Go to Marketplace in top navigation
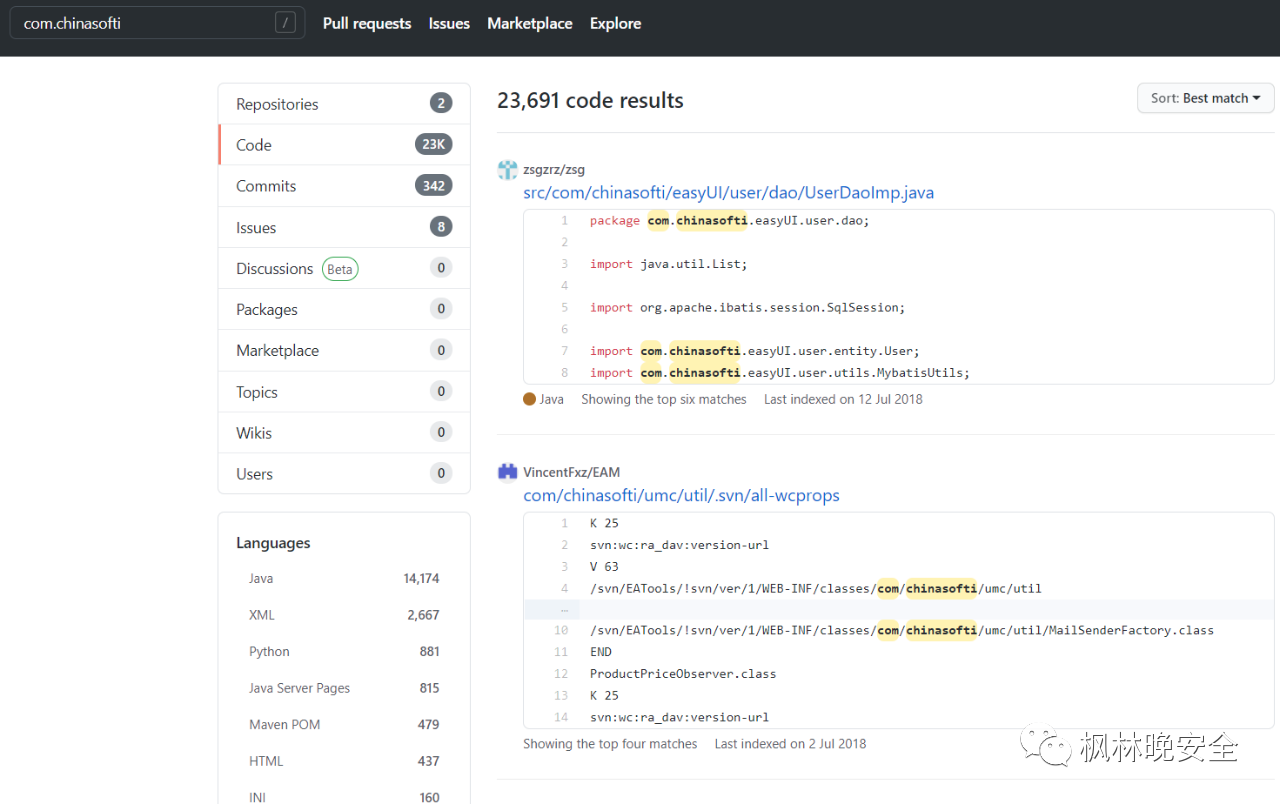Viewport: 1280px width, 804px height. tap(530, 23)
